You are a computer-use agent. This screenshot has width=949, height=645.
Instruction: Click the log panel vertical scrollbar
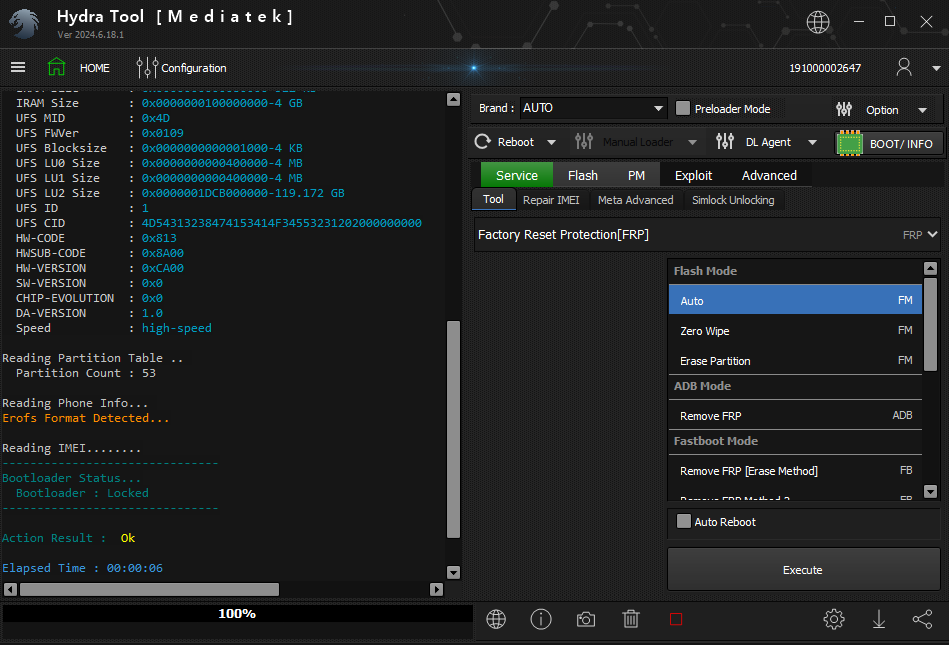pyautogui.click(x=453, y=430)
